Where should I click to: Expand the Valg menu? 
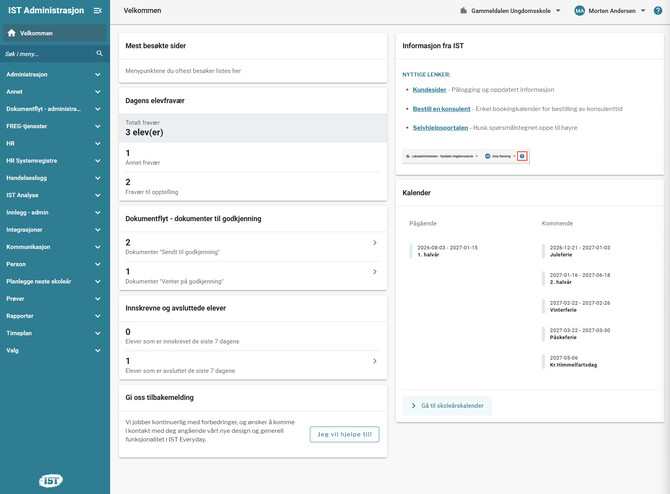click(x=54, y=350)
